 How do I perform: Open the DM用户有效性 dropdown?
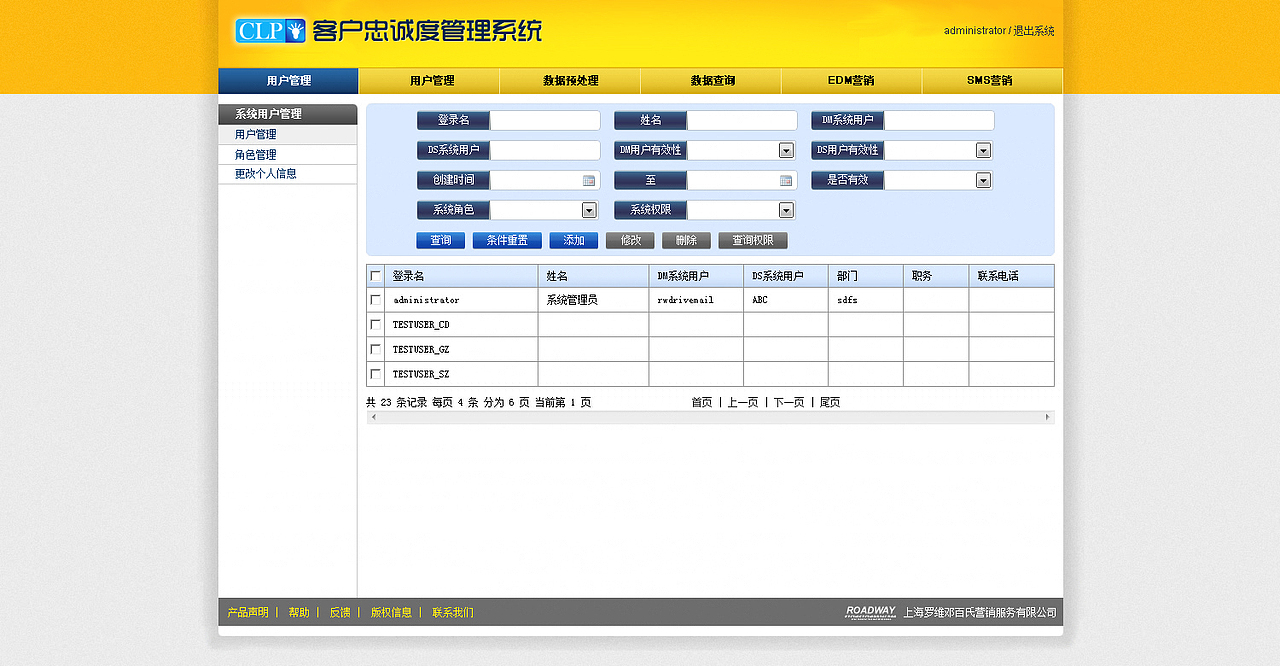point(786,151)
